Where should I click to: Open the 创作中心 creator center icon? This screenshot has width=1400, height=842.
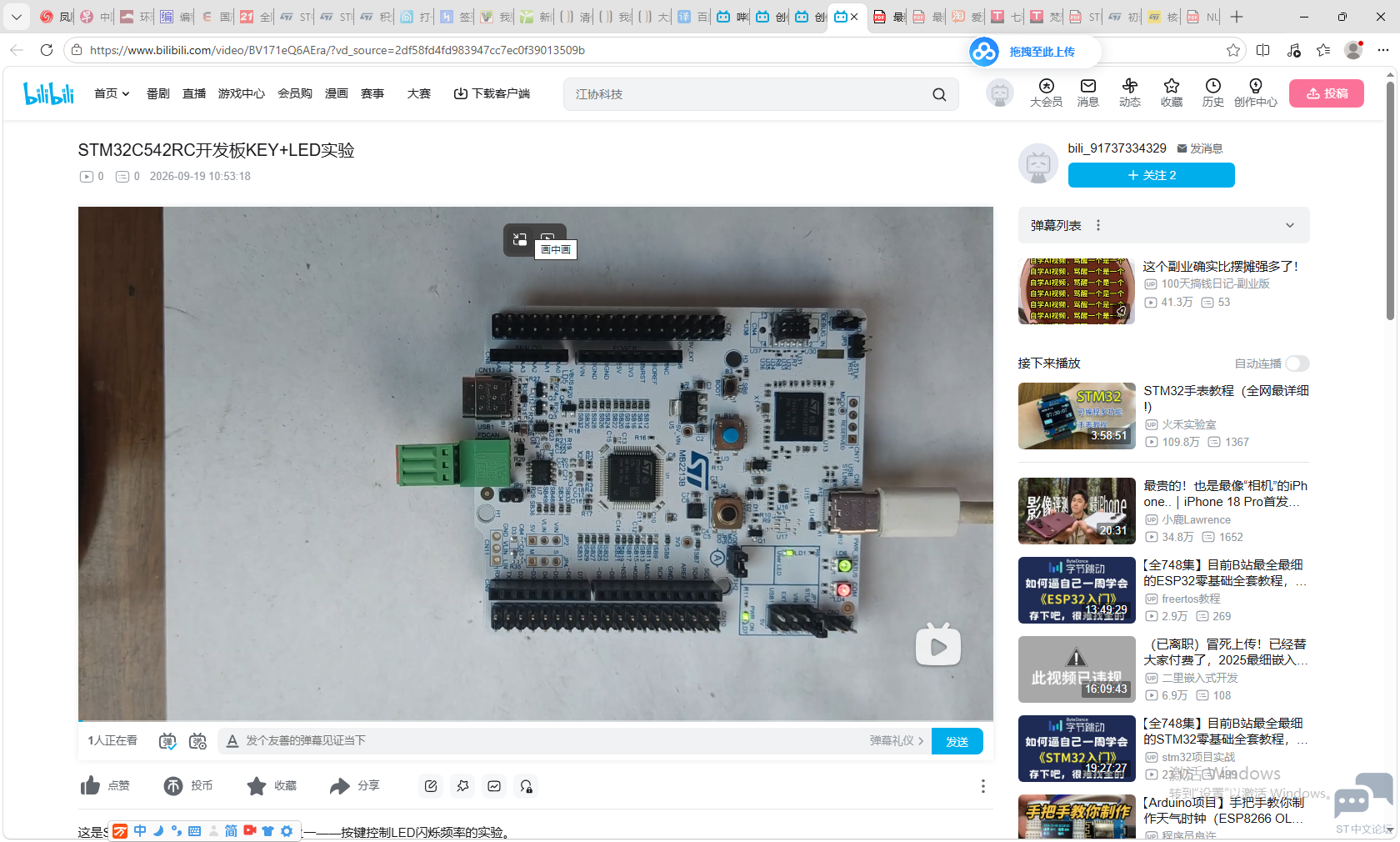[x=1256, y=93]
